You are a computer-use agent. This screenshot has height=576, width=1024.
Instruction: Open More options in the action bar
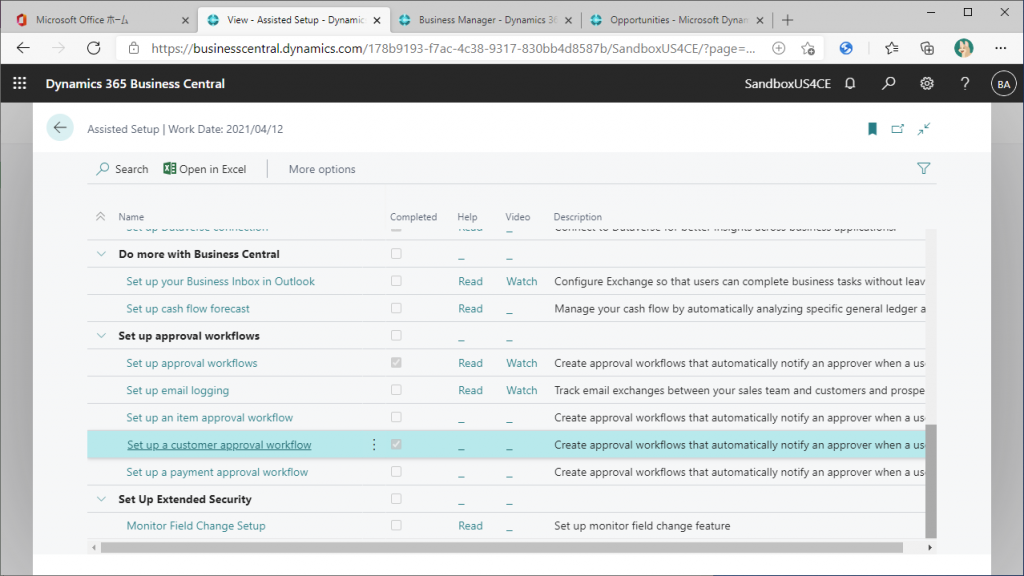[322, 169]
